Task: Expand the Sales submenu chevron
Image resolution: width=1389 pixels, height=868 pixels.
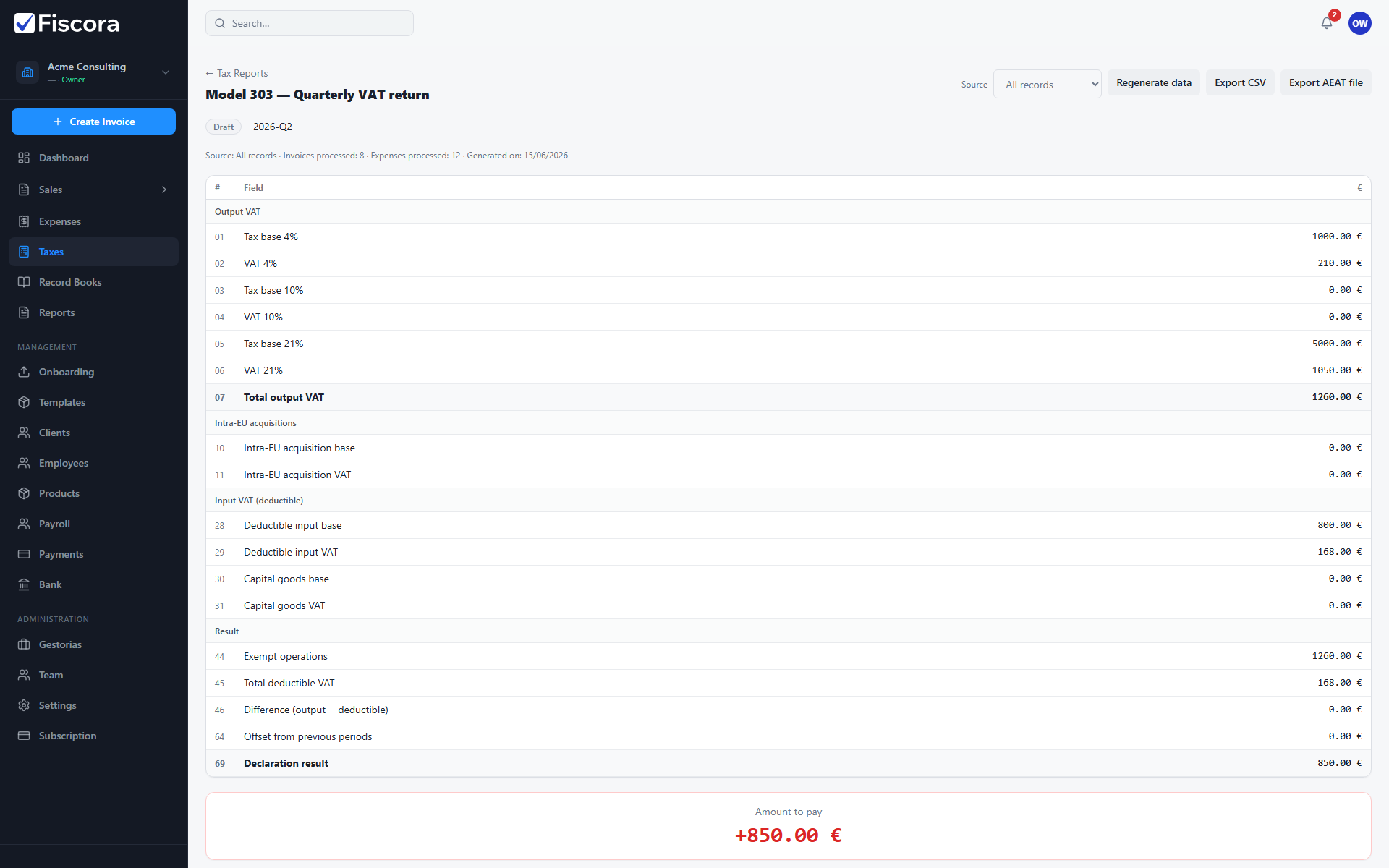Action: pos(164,190)
